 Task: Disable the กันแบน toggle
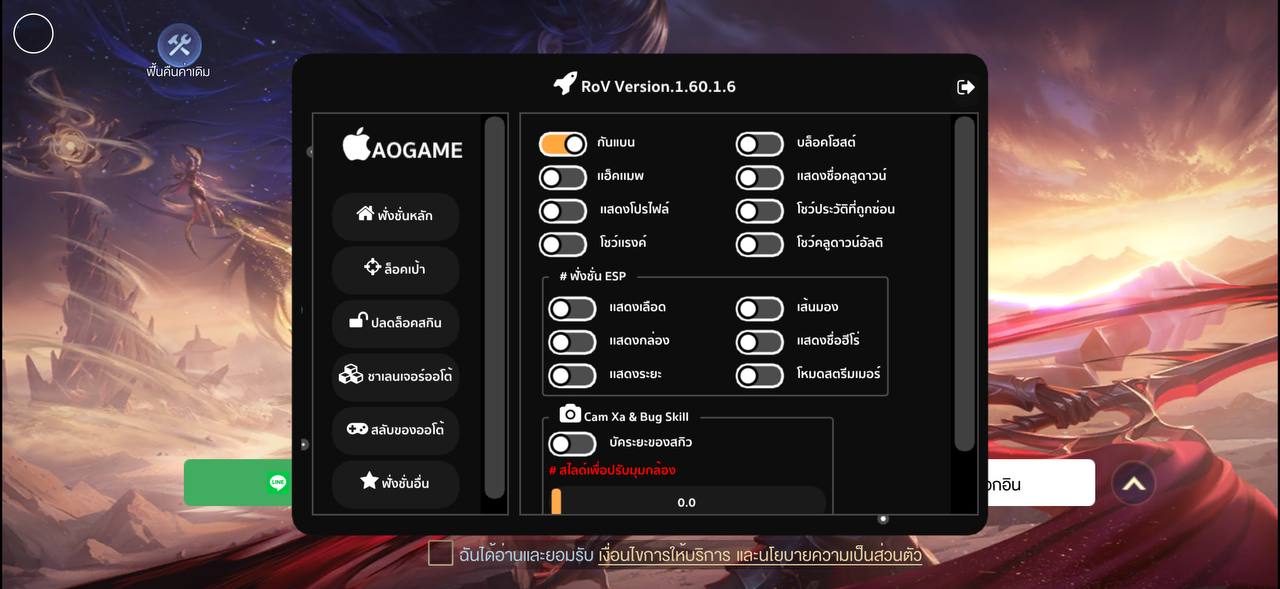tap(563, 144)
